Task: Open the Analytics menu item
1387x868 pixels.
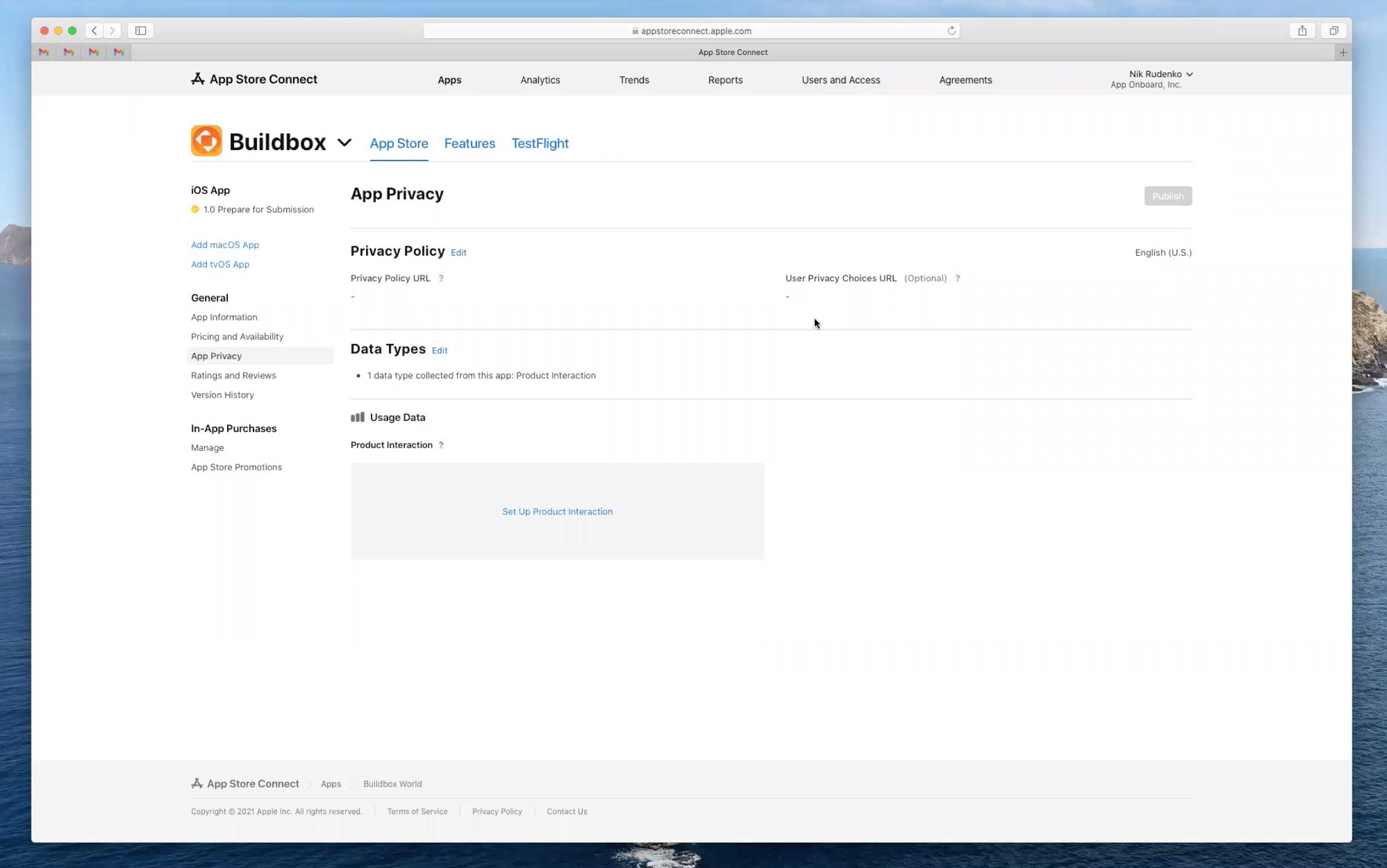Action: point(540,80)
